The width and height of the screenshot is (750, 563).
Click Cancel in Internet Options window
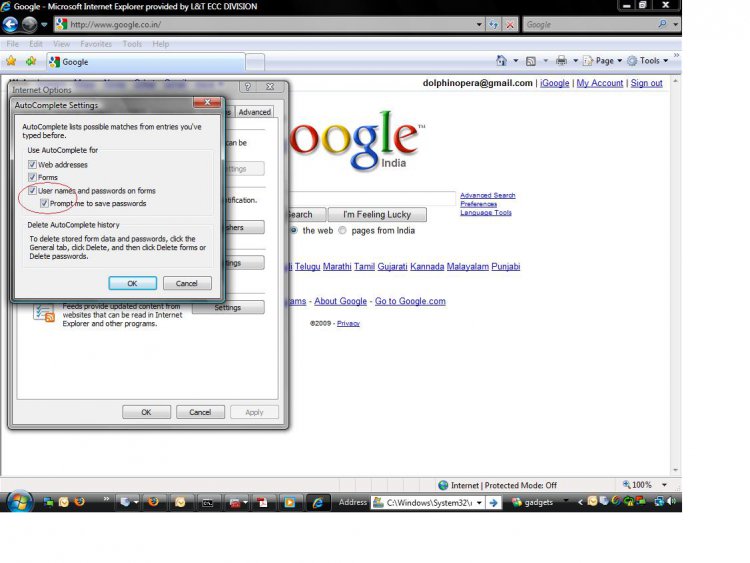[x=200, y=412]
